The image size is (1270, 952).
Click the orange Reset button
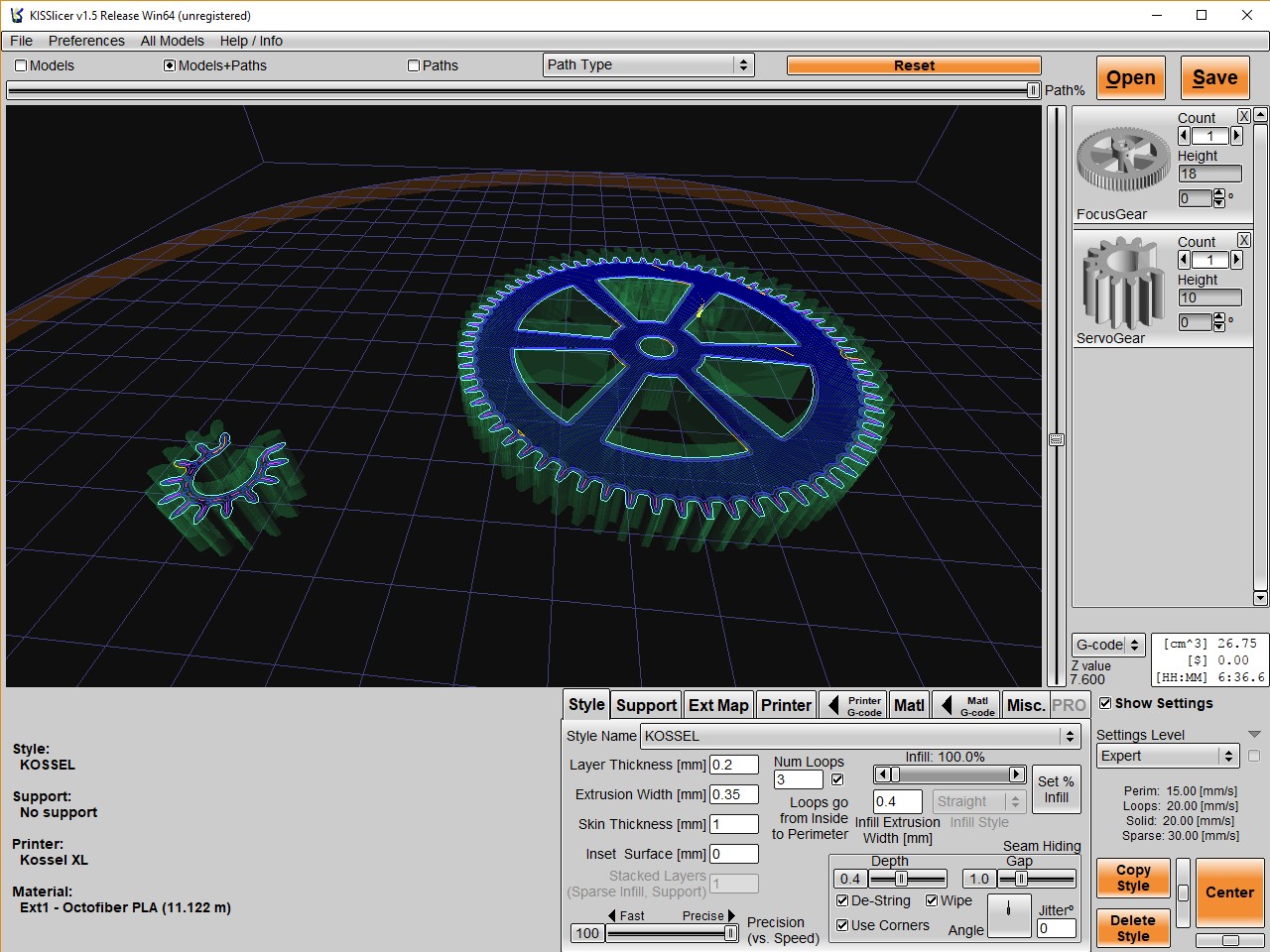914,65
